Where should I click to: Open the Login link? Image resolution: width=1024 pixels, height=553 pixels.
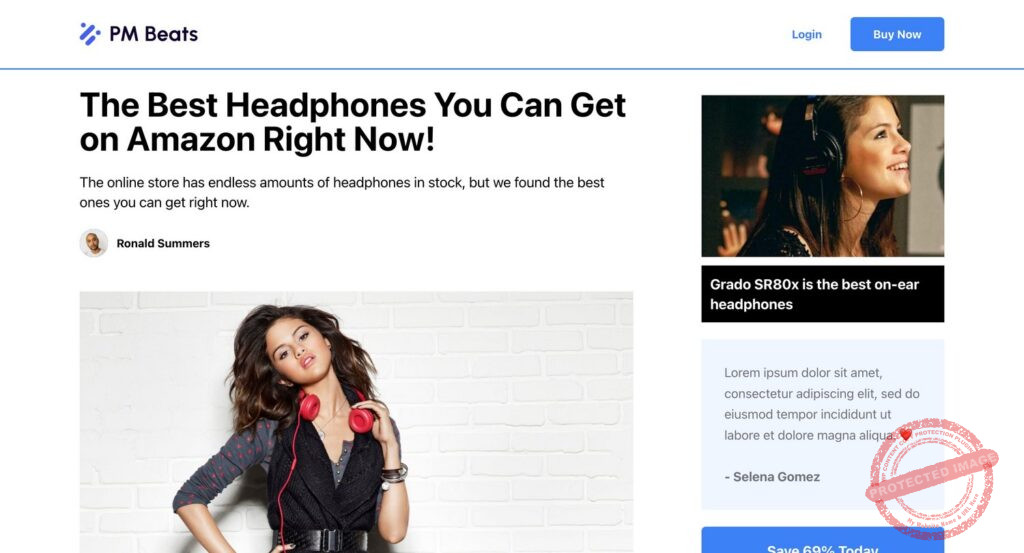pyautogui.click(x=807, y=35)
